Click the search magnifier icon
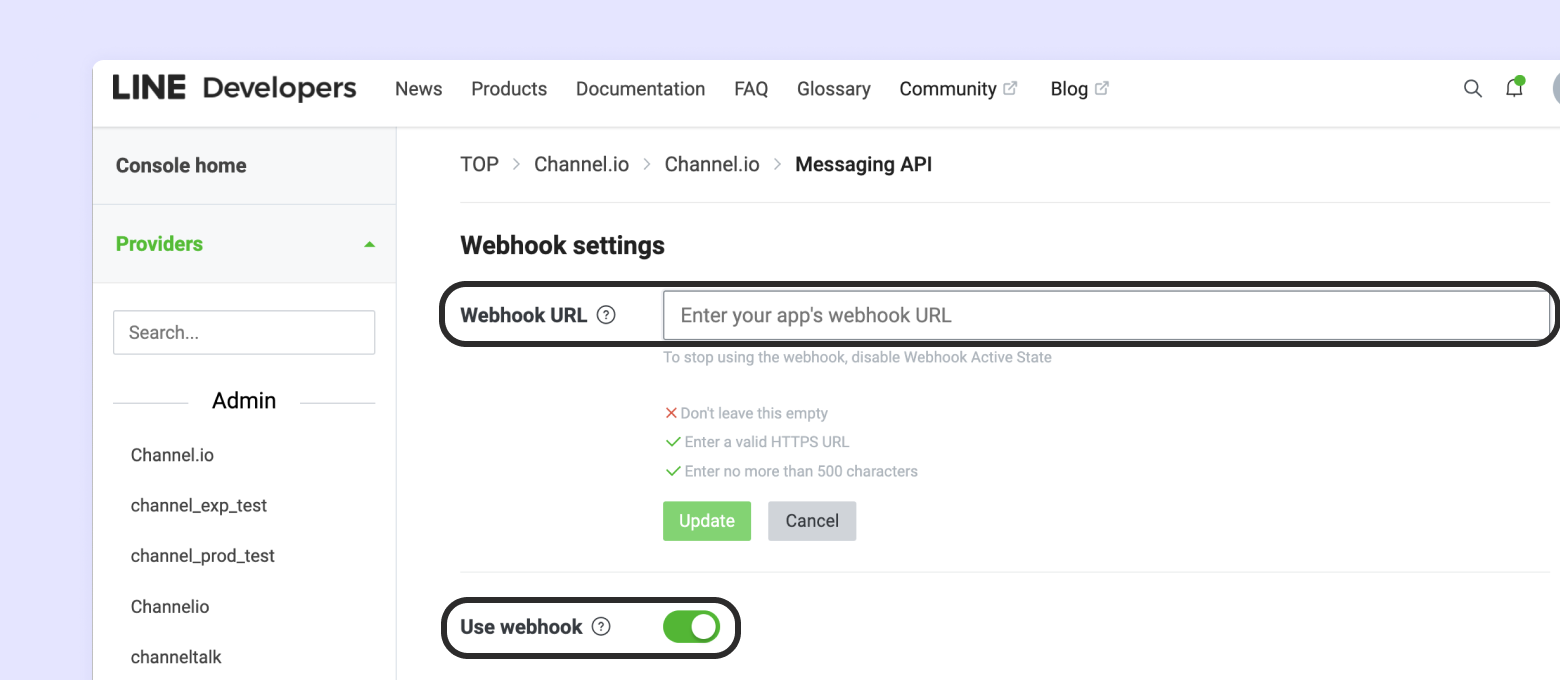The width and height of the screenshot is (1560, 680). click(x=1472, y=89)
